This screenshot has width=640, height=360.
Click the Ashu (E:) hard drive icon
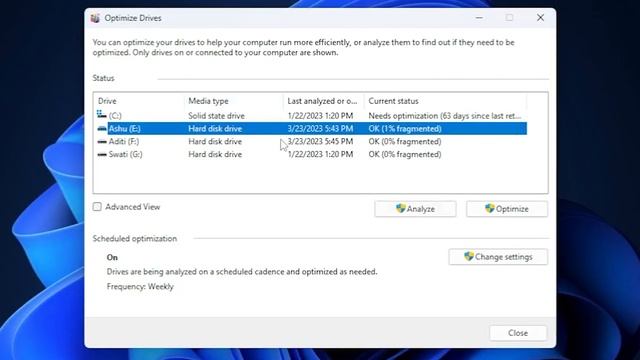(102, 129)
